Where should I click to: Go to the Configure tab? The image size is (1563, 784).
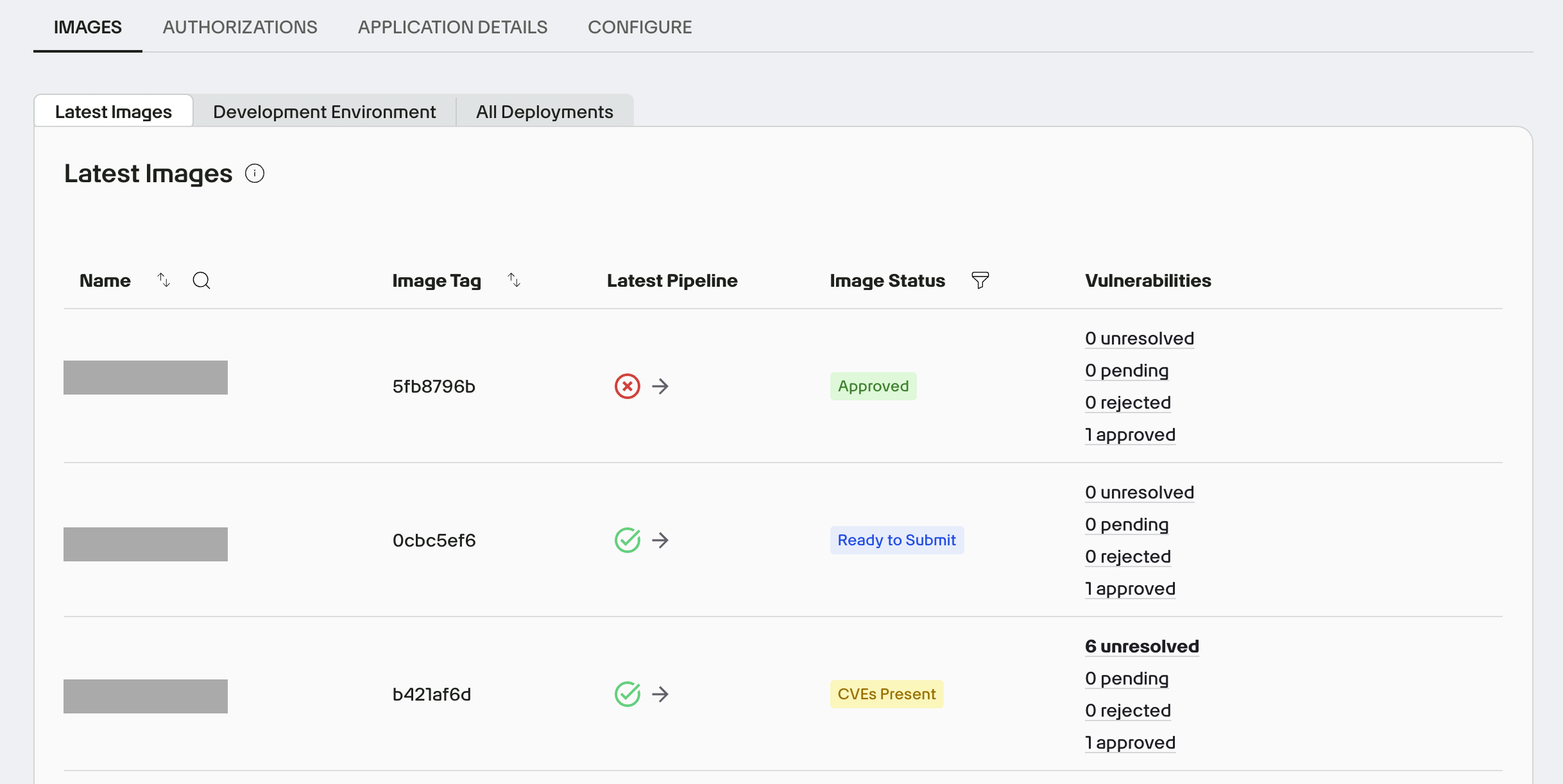click(640, 27)
